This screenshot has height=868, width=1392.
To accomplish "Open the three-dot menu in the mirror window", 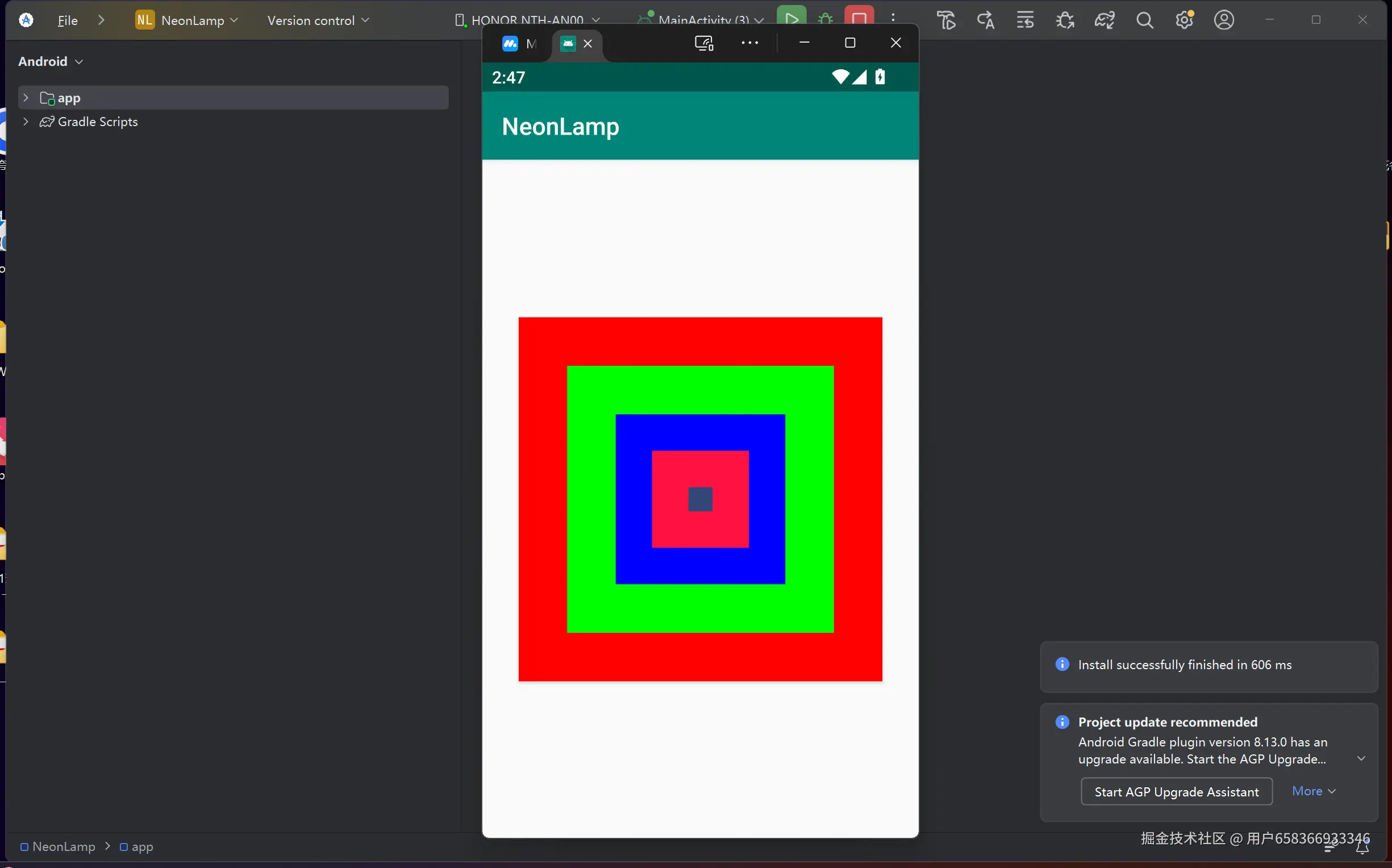I will tap(749, 43).
